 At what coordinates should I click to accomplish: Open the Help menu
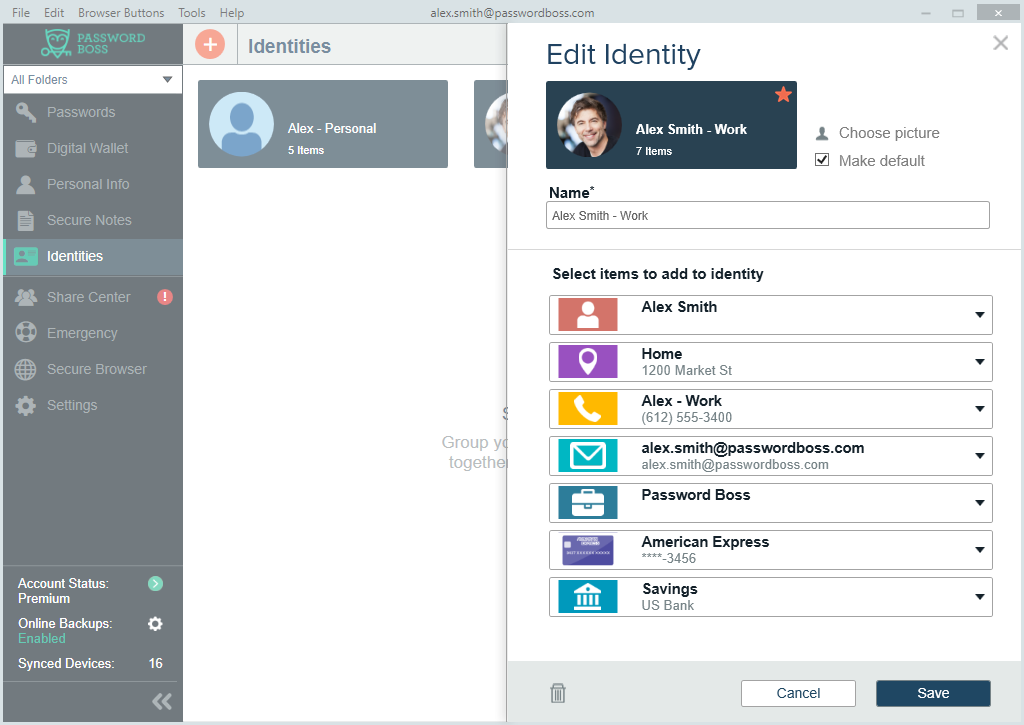click(x=232, y=12)
